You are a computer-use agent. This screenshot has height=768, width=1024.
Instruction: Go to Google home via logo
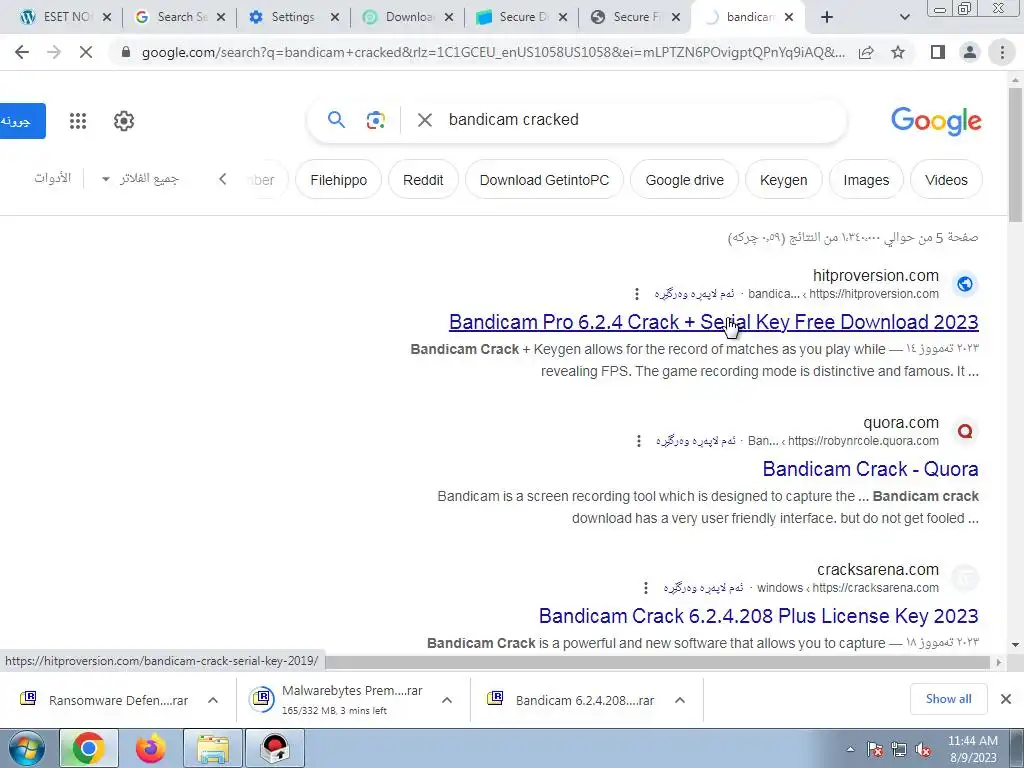coord(936,121)
